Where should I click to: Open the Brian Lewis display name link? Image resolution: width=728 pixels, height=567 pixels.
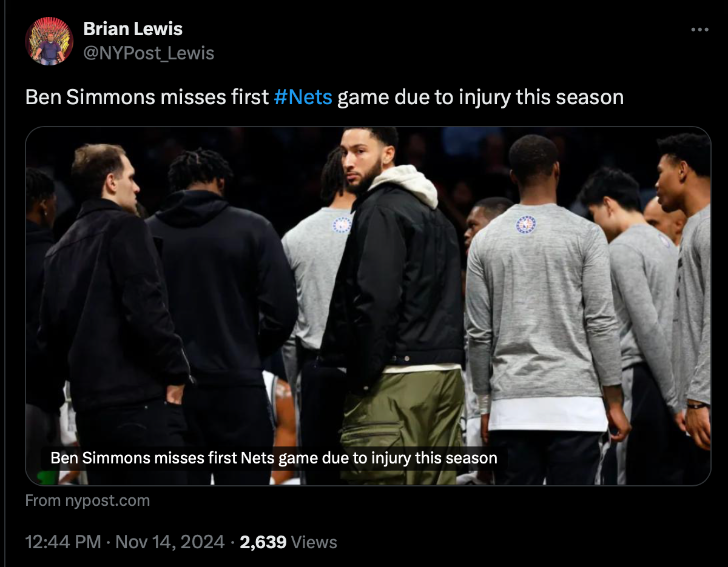point(132,29)
